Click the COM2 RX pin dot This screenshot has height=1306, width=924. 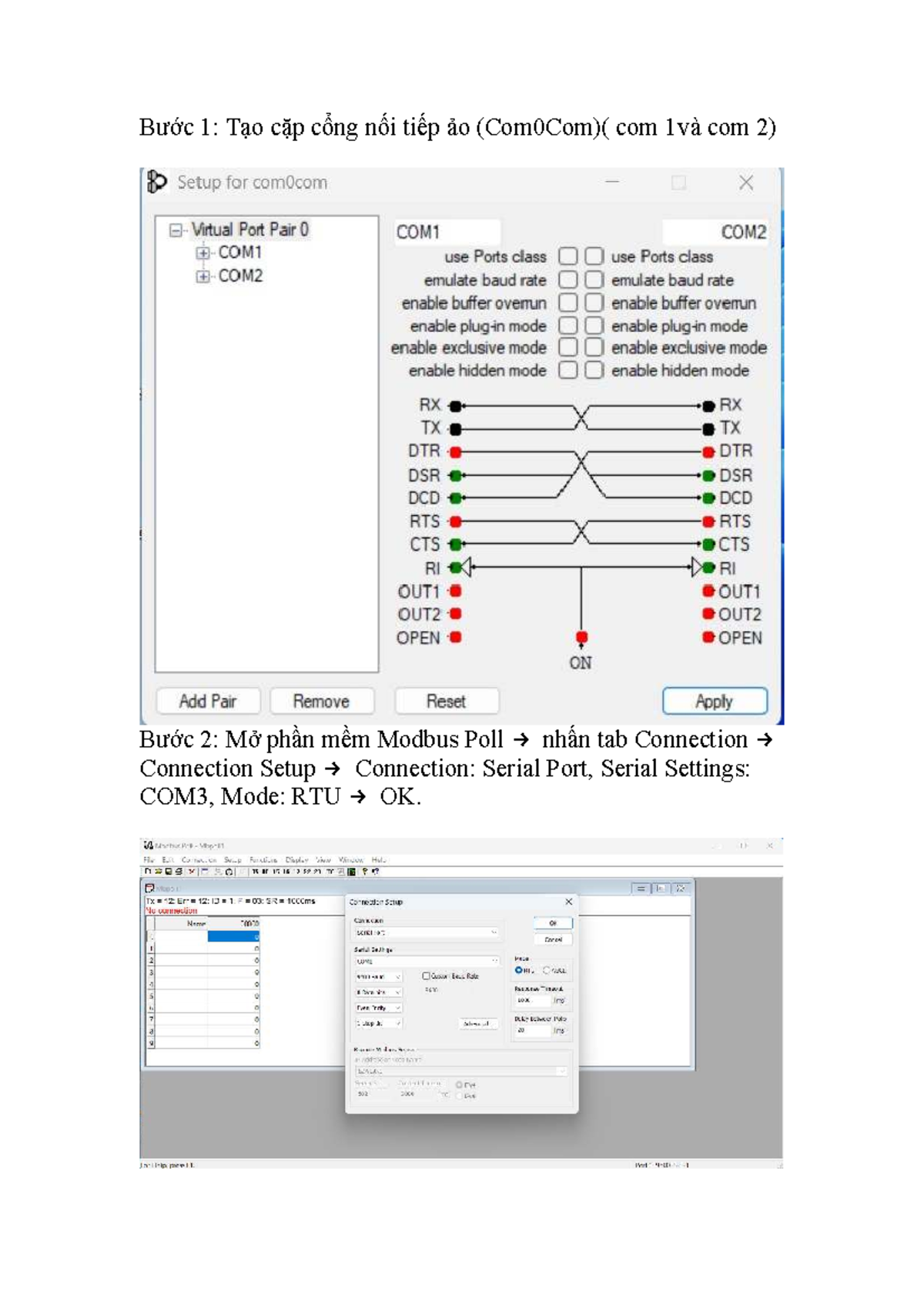click(x=708, y=406)
